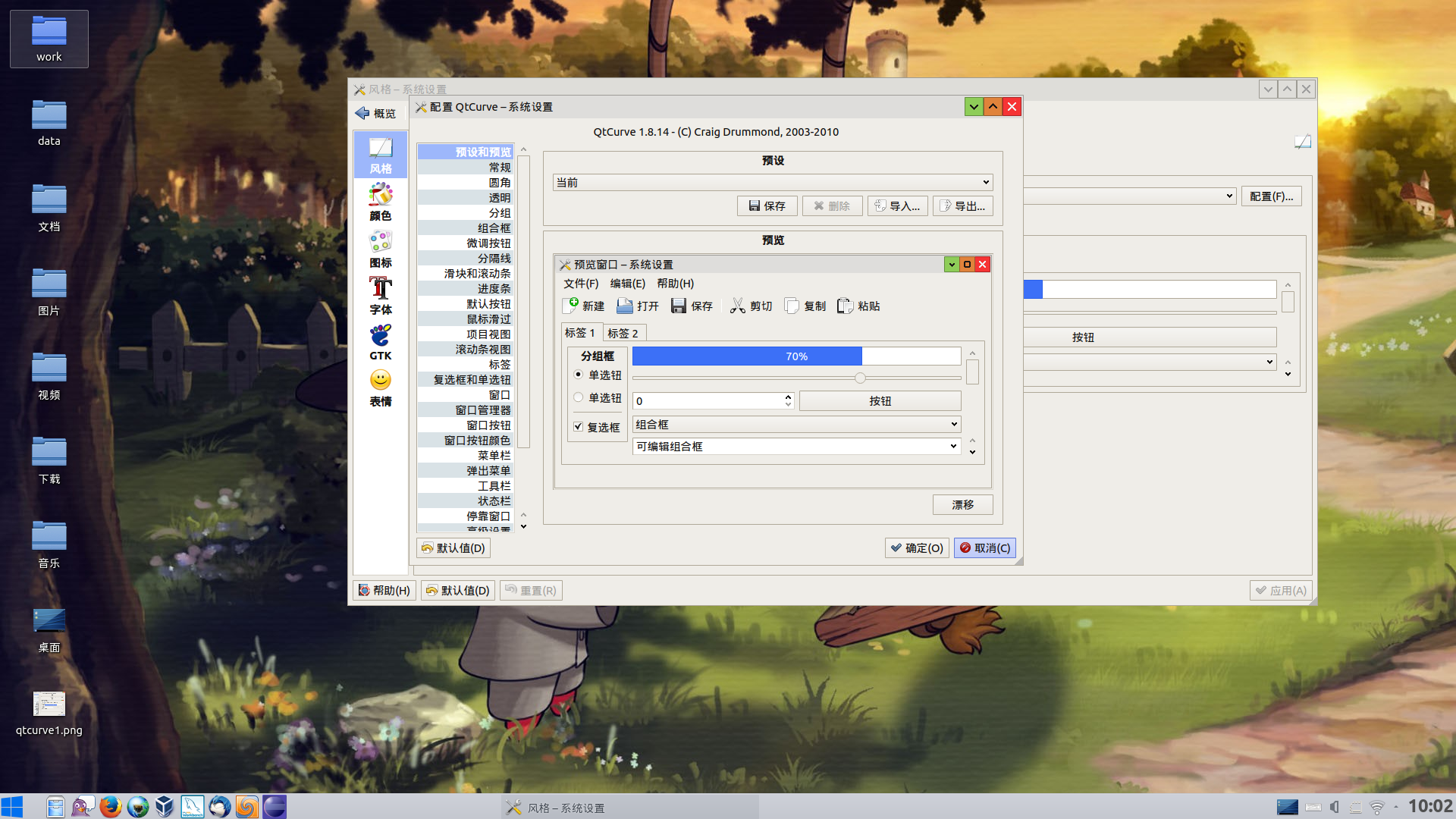Click the horizontal slider handle in preview
This screenshot has width=1456, height=819.
pyautogui.click(x=860, y=378)
